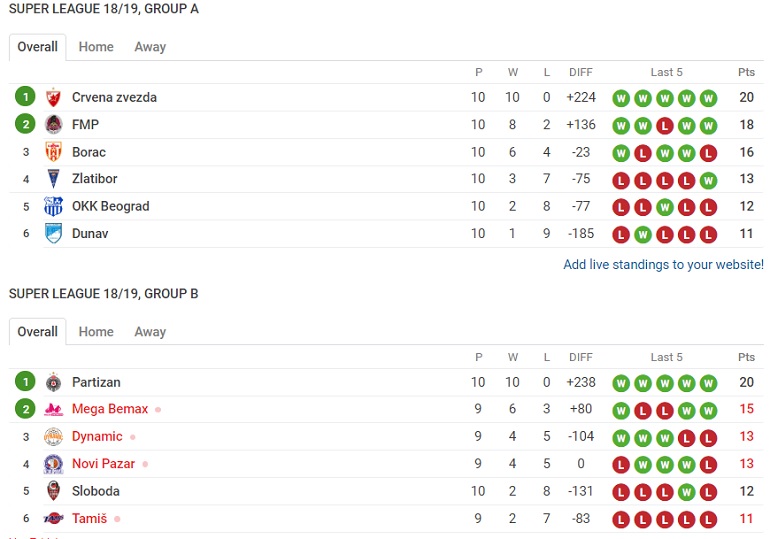Select Home tab in Group B standings
The width and height of the screenshot is (770, 539).
[x=96, y=332]
